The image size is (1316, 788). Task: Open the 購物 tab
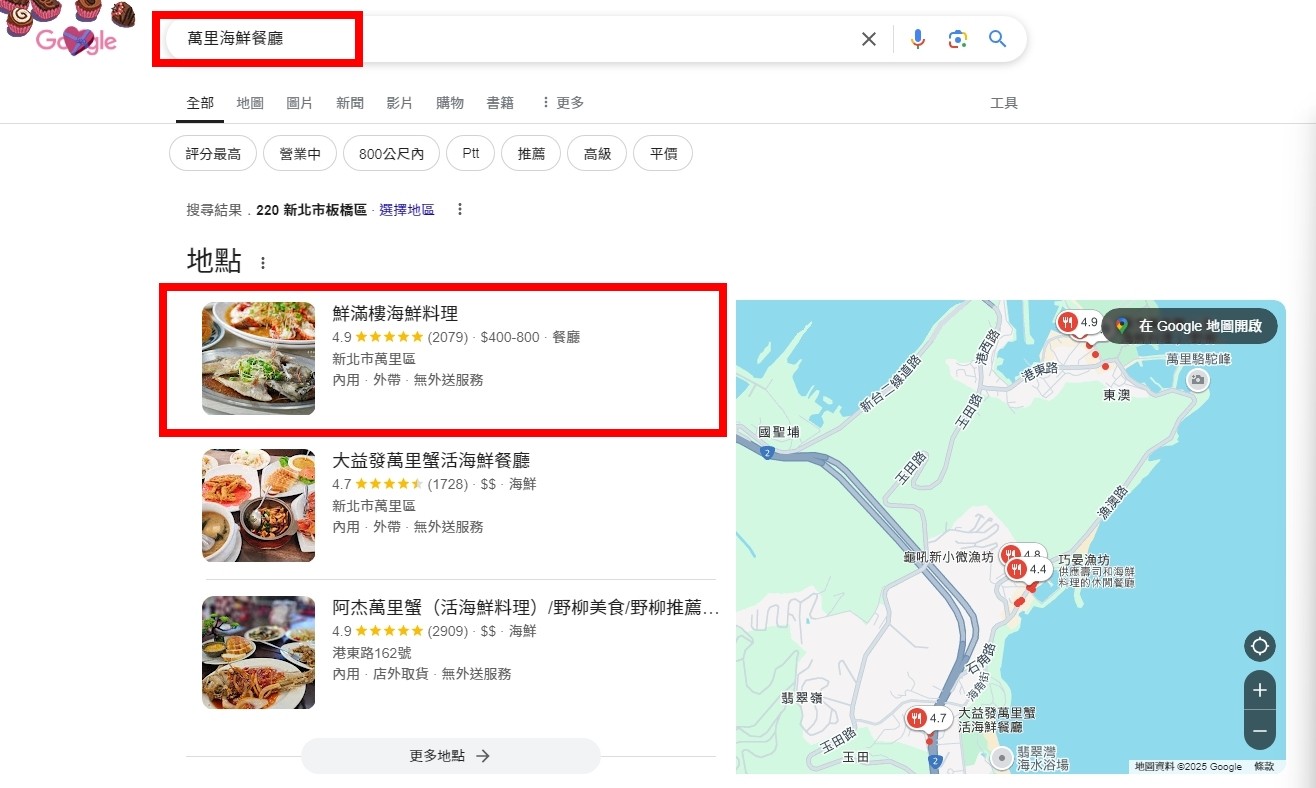pos(450,103)
